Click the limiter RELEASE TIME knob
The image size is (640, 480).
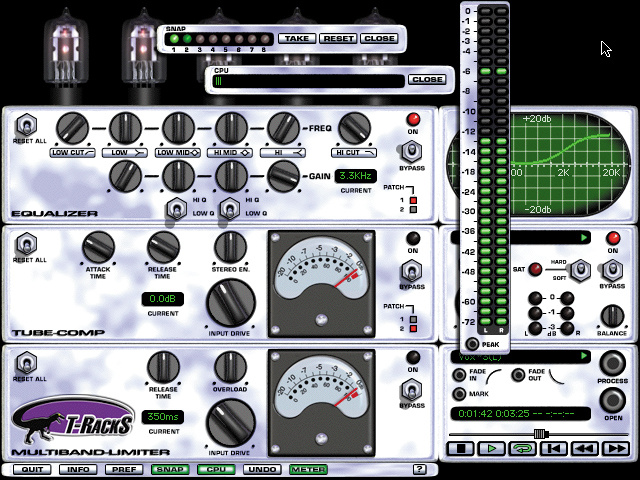[163, 367]
